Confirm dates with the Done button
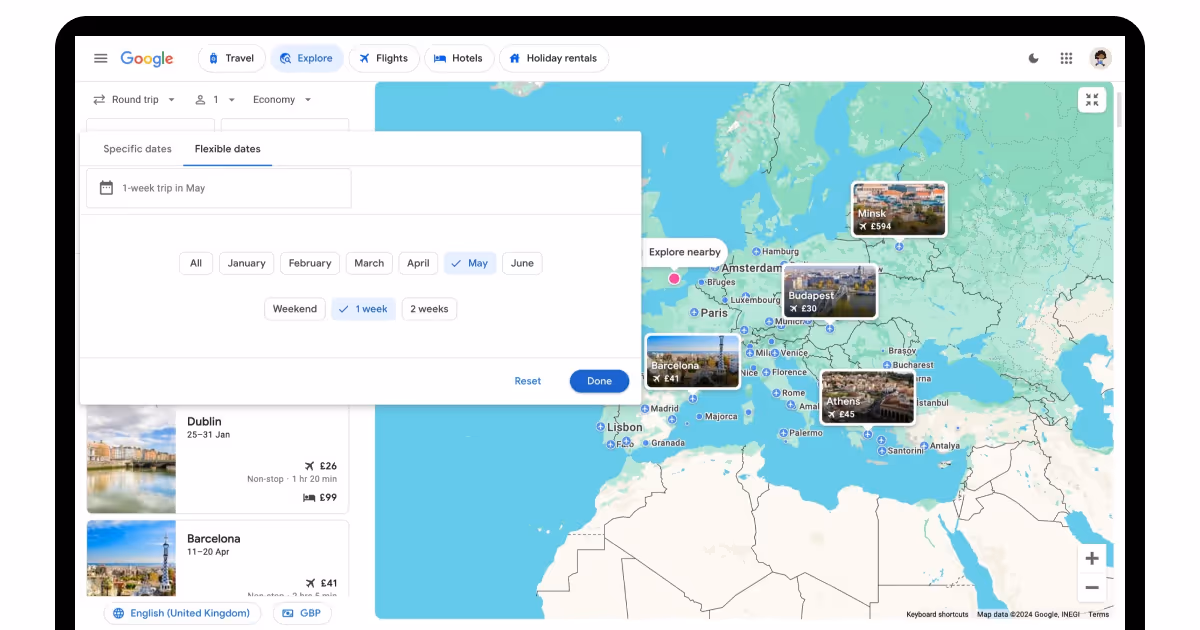1200x630 pixels. tap(599, 381)
